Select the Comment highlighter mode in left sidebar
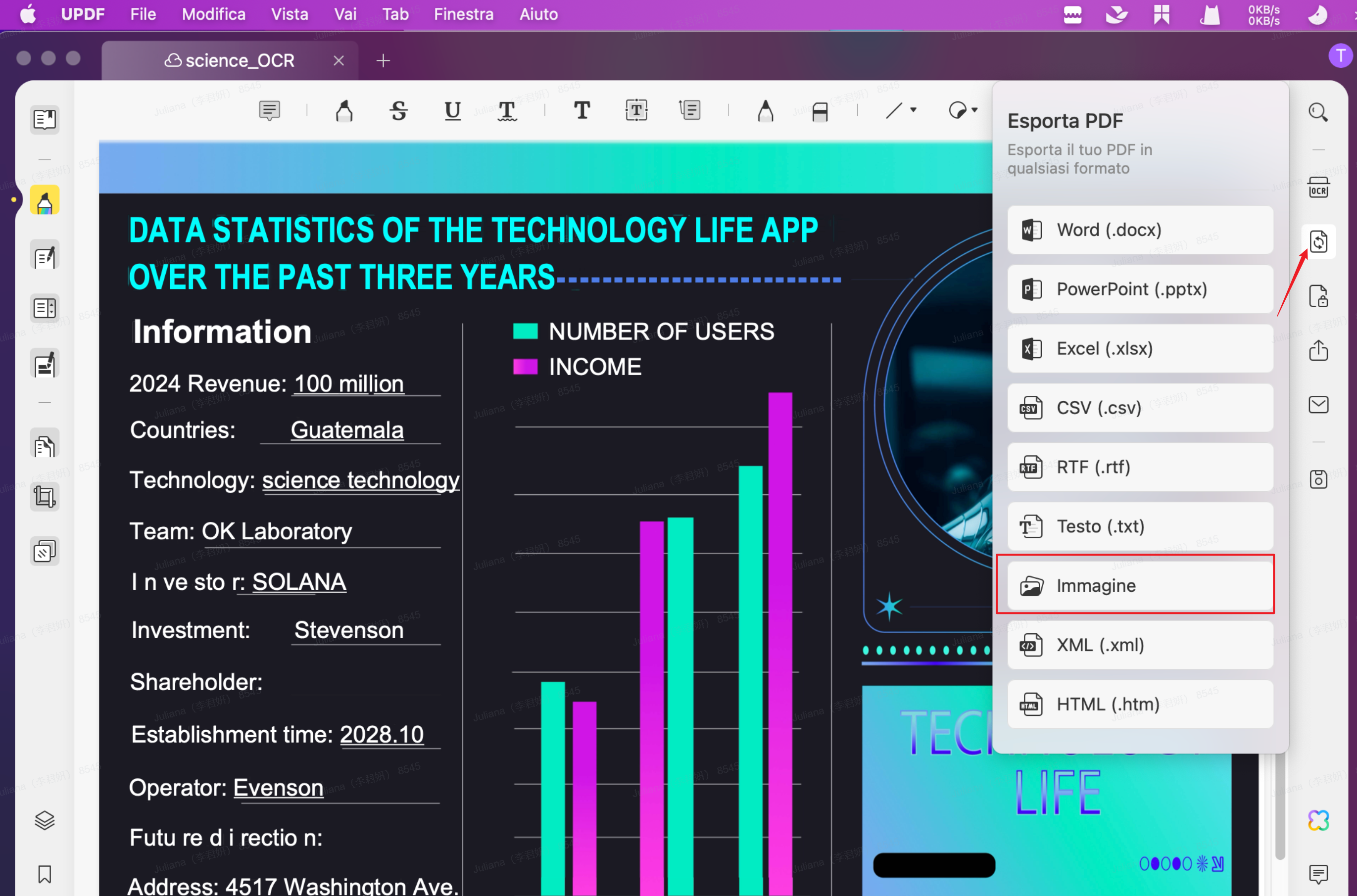Image resolution: width=1357 pixels, height=896 pixels. (x=45, y=200)
